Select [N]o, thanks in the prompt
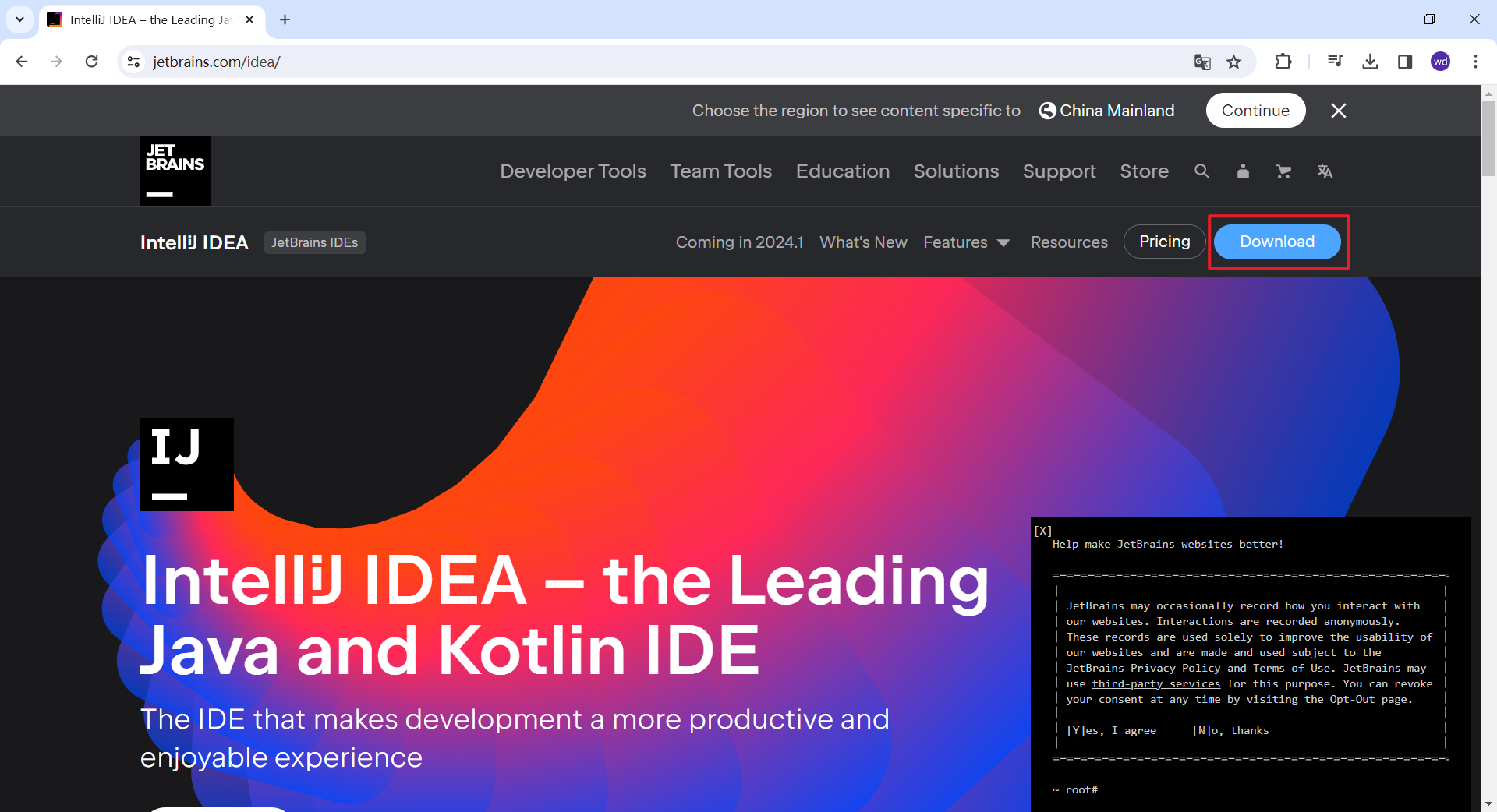 click(1230, 730)
